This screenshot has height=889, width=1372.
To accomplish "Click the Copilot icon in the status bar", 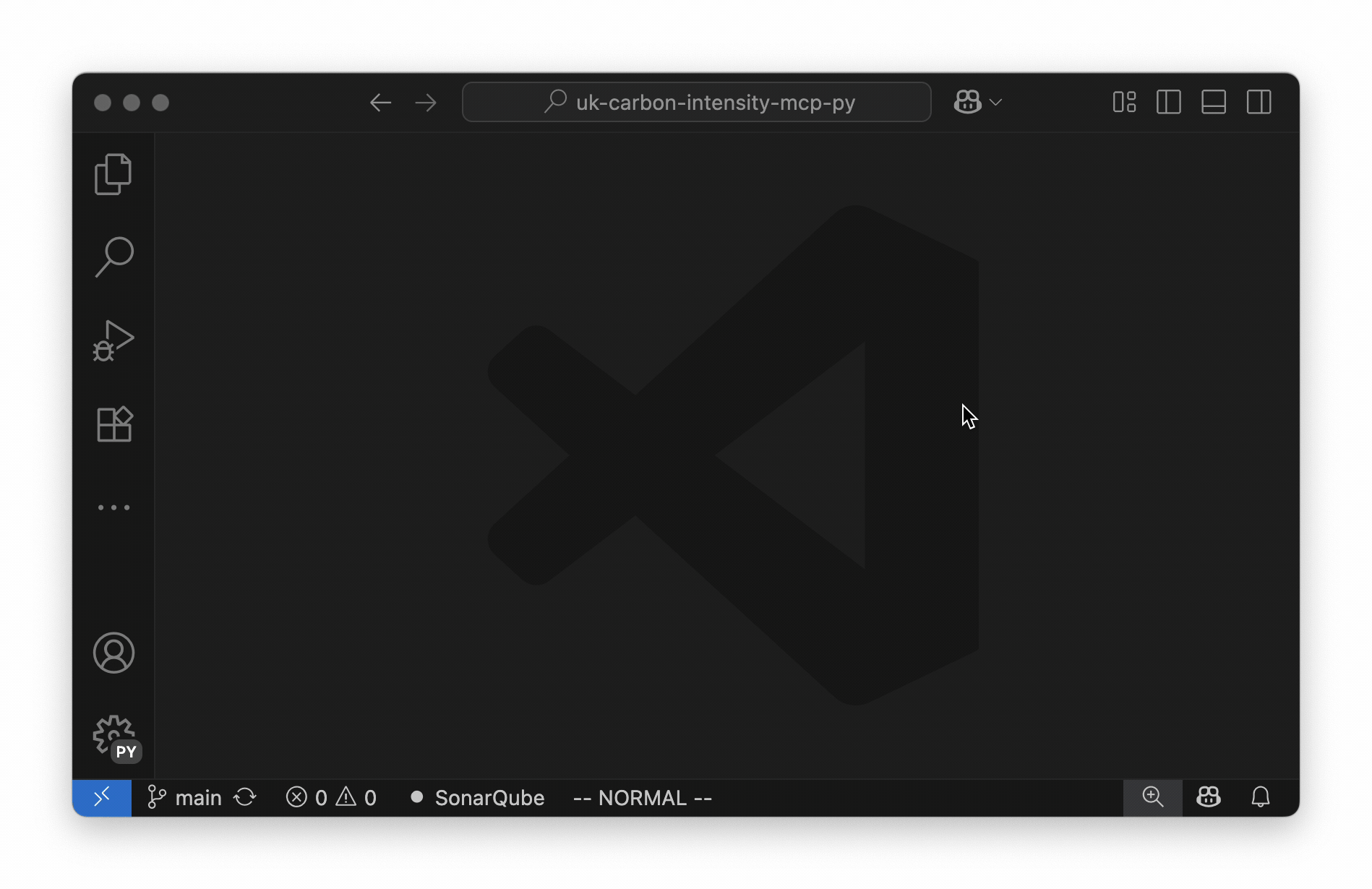I will tap(1208, 797).
